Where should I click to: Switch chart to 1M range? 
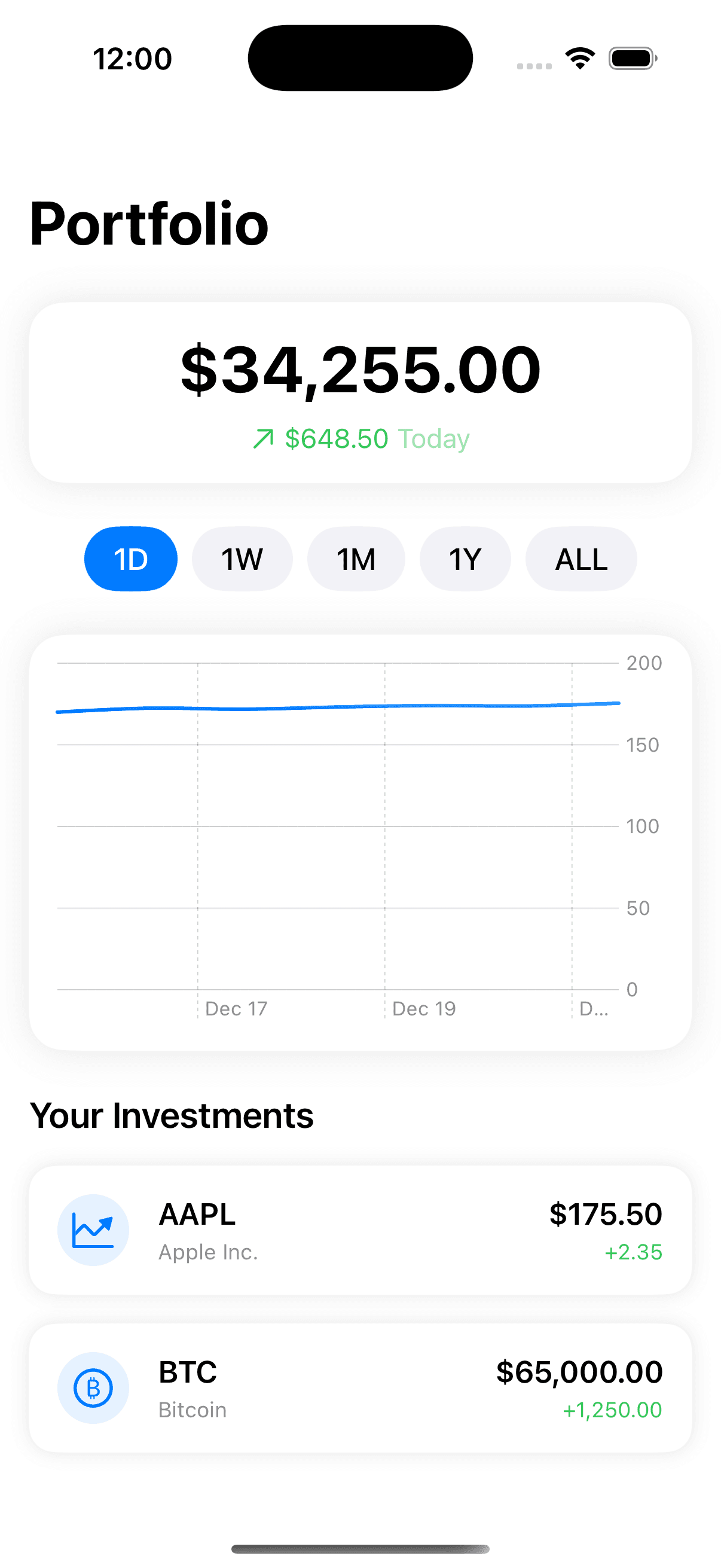[x=356, y=559]
